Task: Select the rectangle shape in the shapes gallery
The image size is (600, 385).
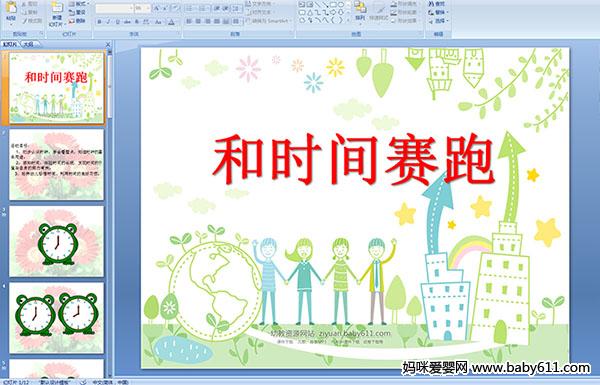Action: coord(333,4)
